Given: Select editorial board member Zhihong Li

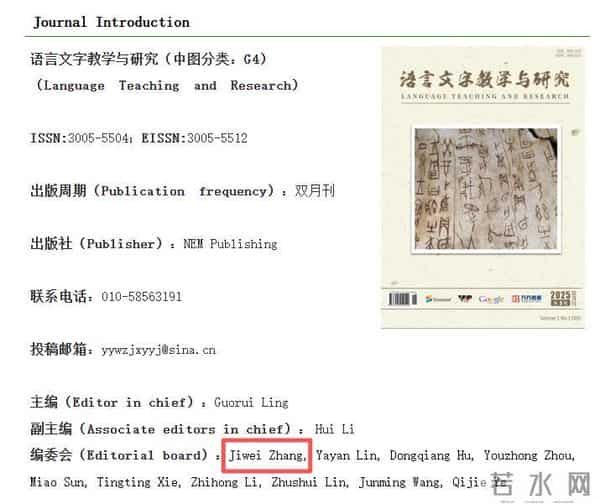Looking at the screenshot, I should [x=226, y=482].
